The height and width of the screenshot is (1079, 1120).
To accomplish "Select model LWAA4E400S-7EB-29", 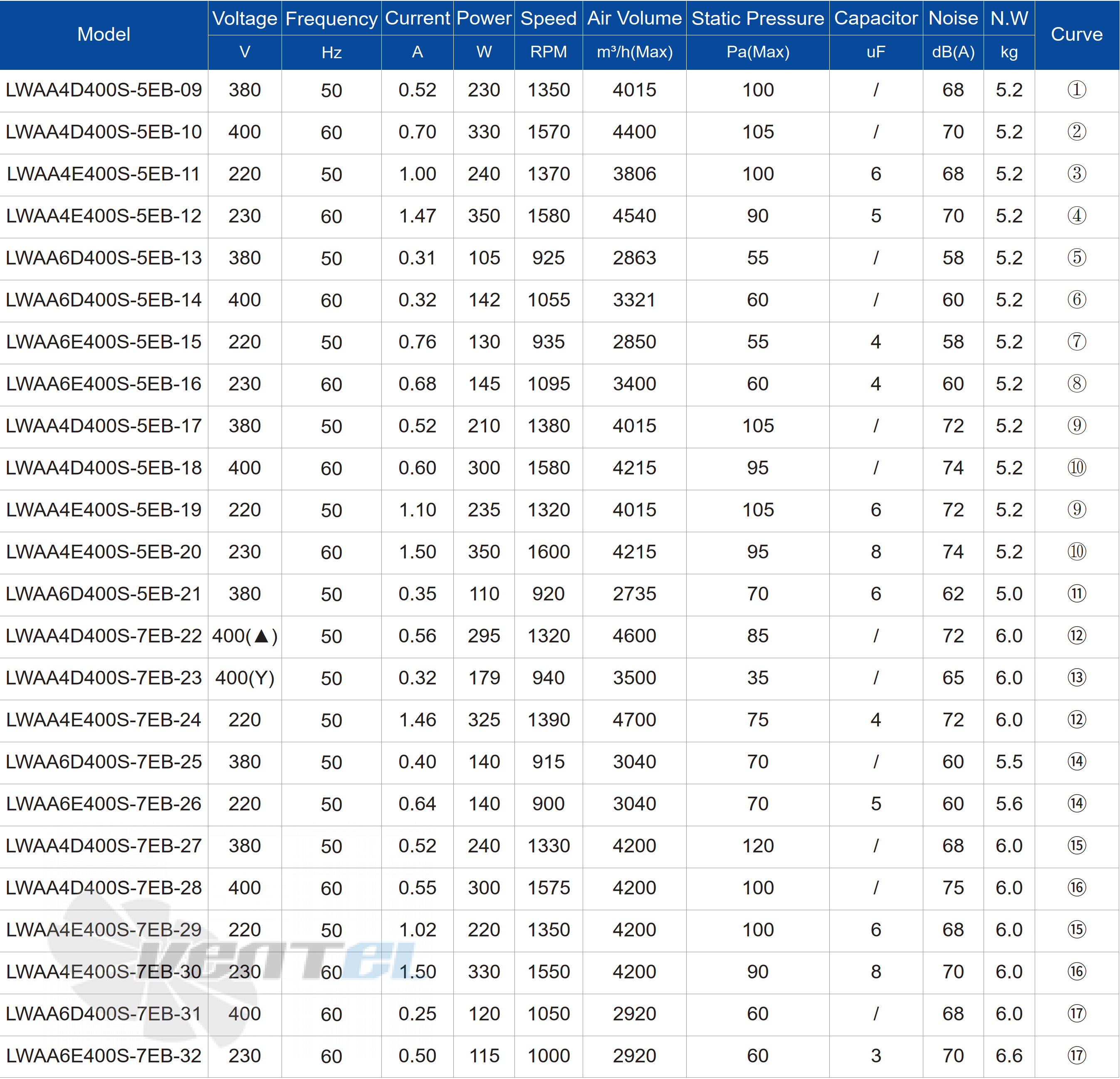I will [x=104, y=930].
